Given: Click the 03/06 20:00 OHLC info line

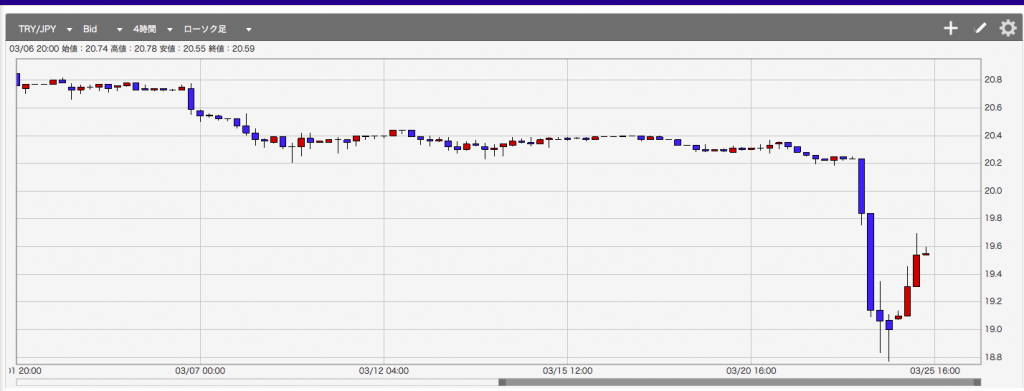Looking at the screenshot, I should point(131,48).
